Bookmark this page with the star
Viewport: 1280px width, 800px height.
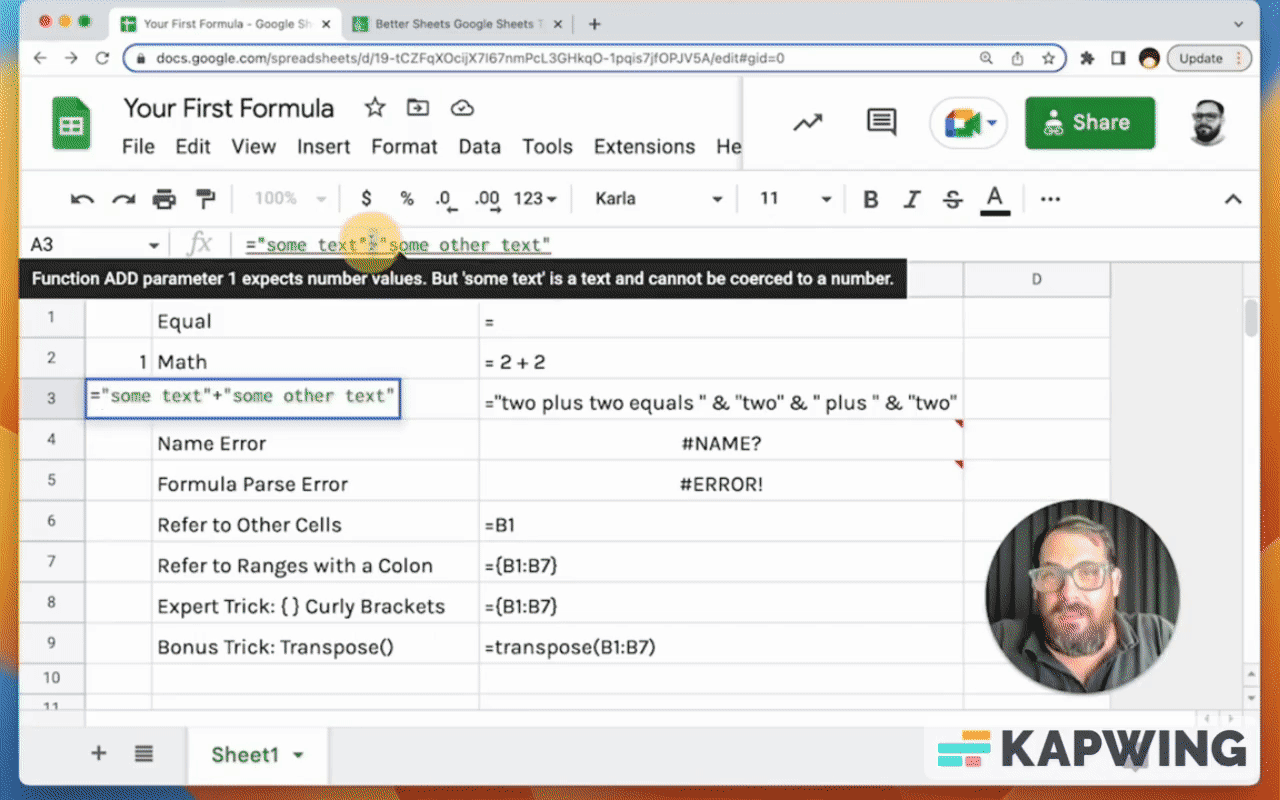pyautogui.click(x=1048, y=58)
